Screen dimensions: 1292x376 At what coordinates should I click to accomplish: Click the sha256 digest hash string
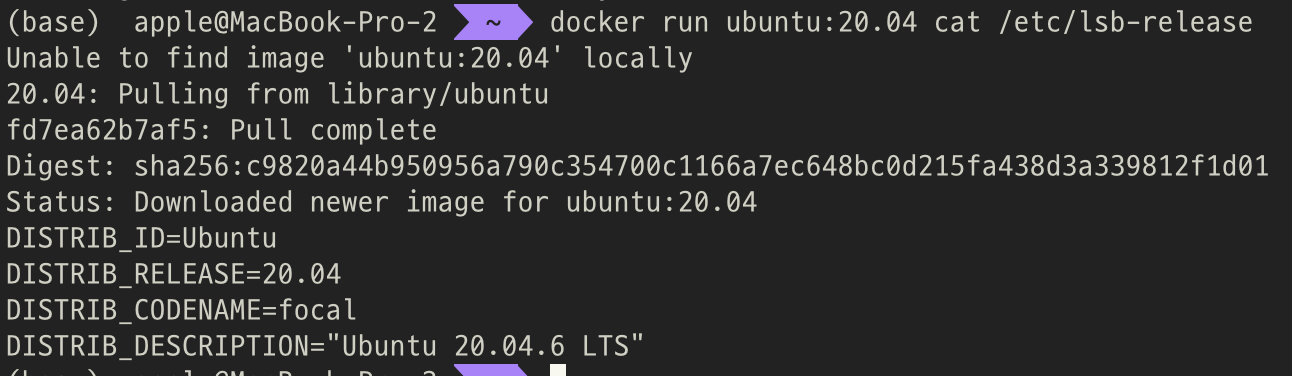pos(701,166)
